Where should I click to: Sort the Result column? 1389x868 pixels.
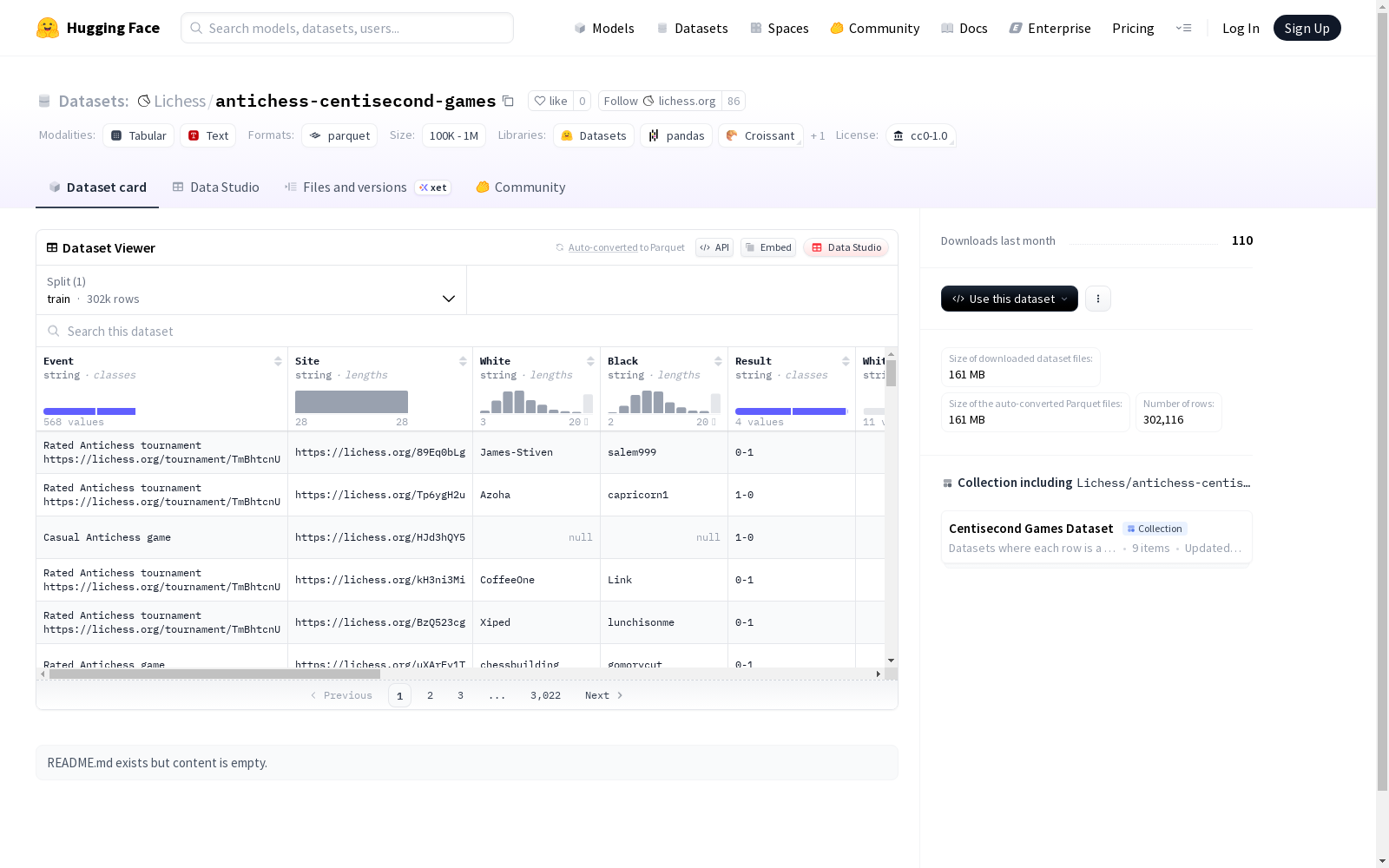coord(846,361)
